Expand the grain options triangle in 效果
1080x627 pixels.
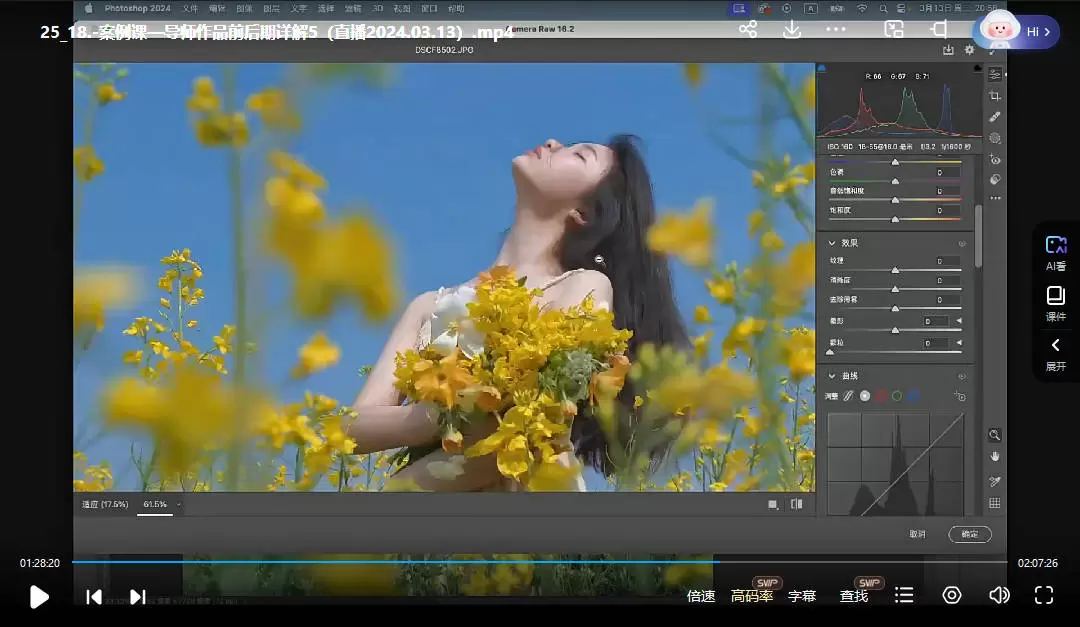coord(959,342)
